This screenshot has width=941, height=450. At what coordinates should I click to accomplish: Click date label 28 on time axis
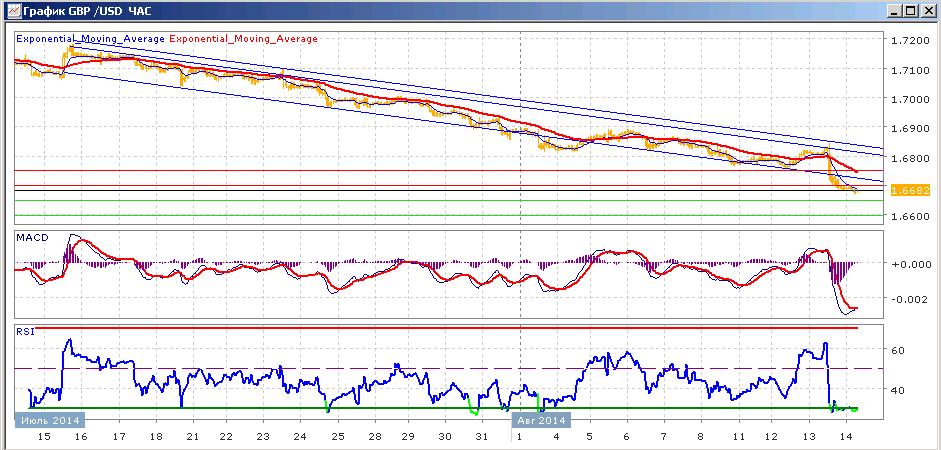pos(376,437)
